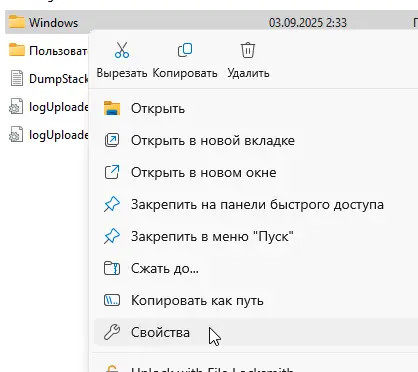Image resolution: width=418 pixels, height=372 pixels.
Task: Click the pin icon for quick access
Action: (112, 204)
